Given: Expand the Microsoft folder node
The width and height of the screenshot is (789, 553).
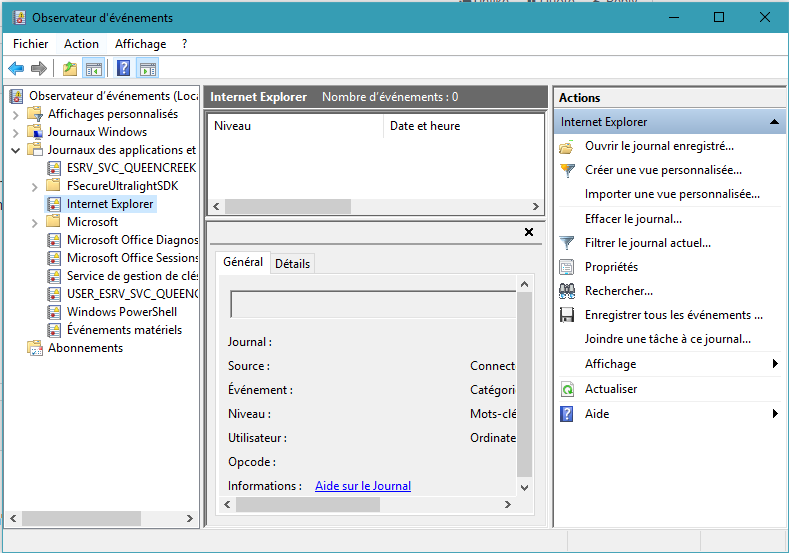Looking at the screenshot, I should tap(34, 223).
